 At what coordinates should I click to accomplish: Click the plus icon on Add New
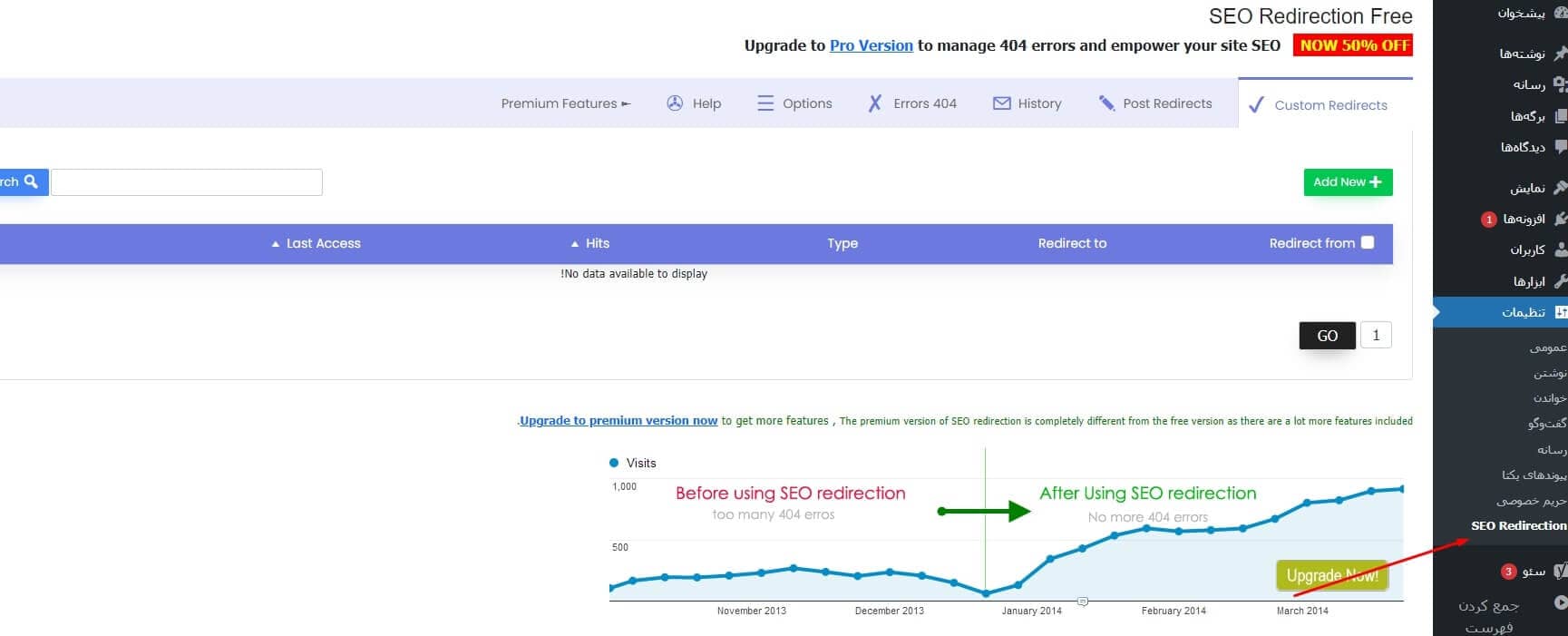(x=1376, y=182)
